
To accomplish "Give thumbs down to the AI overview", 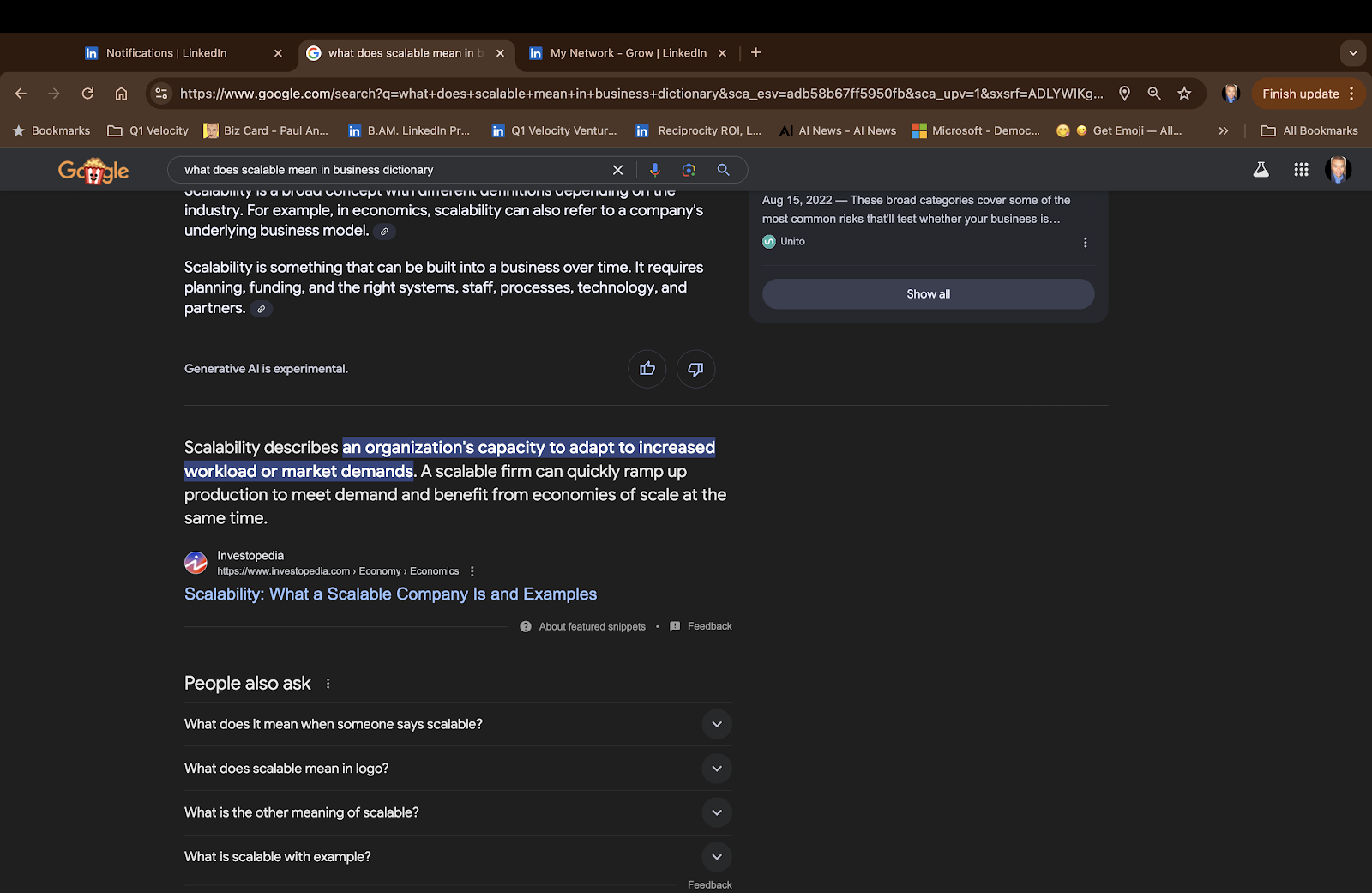I will click(695, 369).
